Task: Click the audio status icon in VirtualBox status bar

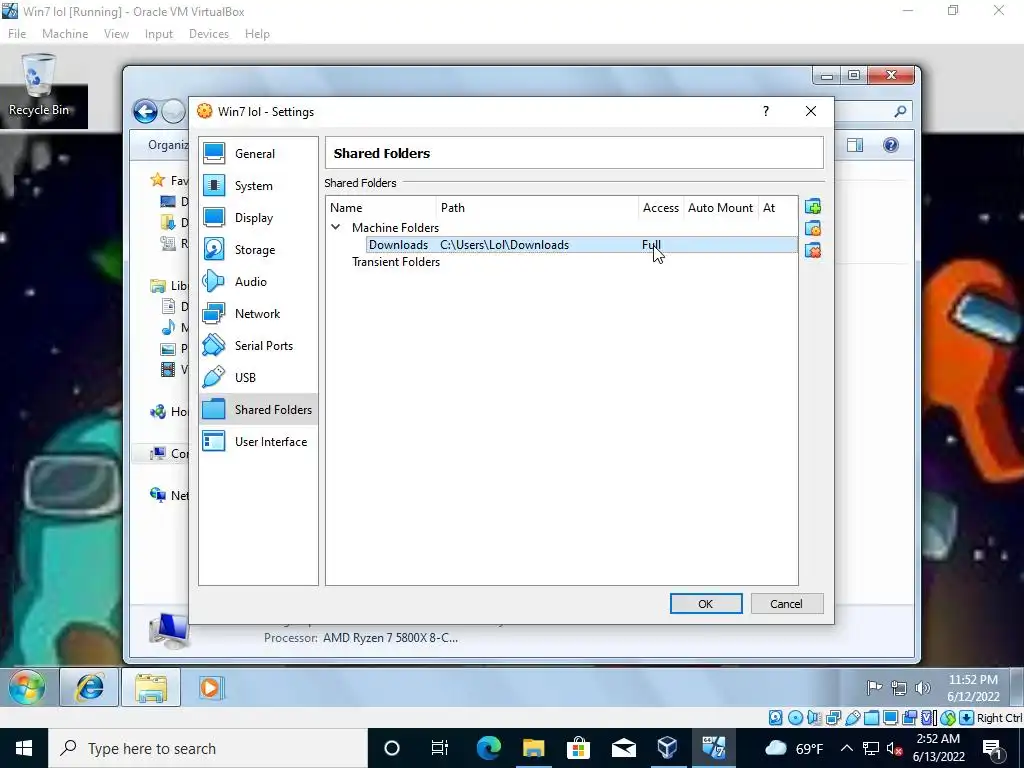Action: tap(814, 718)
